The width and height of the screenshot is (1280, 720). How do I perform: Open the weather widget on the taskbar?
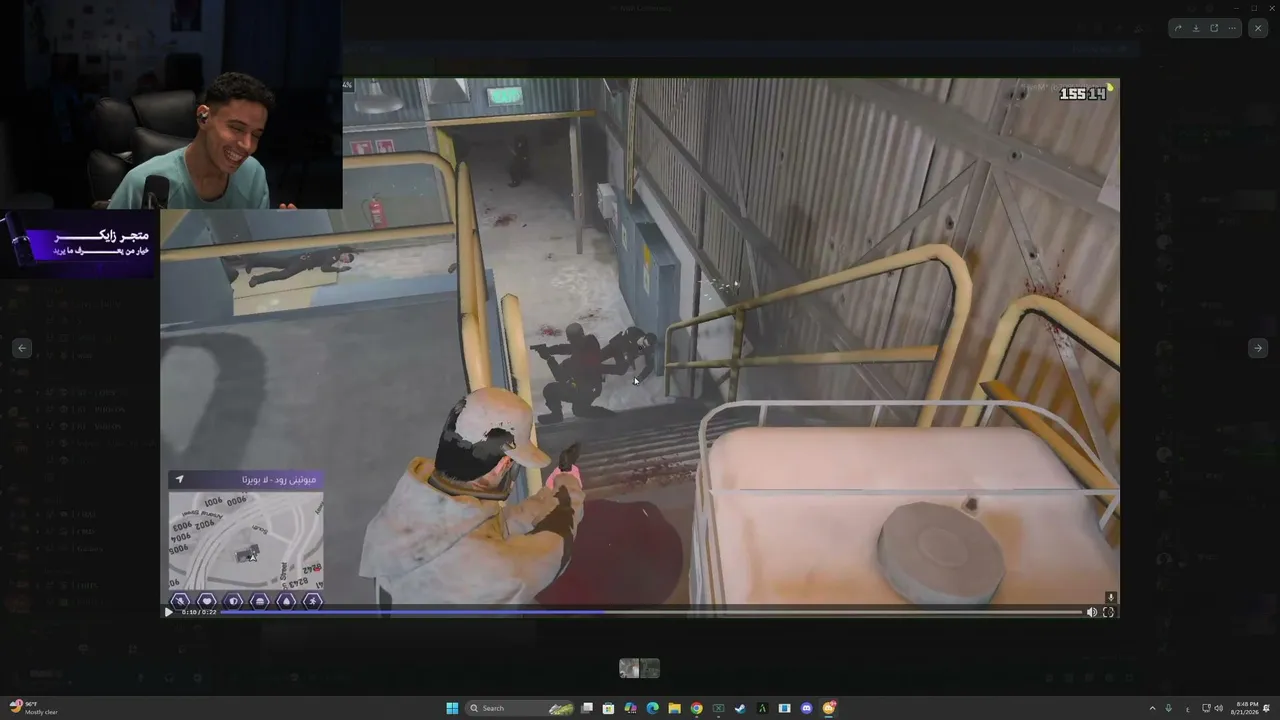[33, 708]
